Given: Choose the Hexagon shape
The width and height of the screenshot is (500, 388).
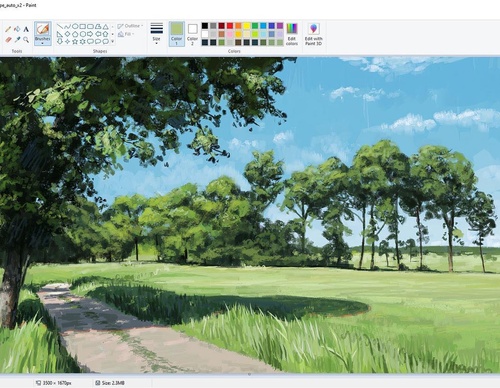Looking at the screenshot, I should click(82, 34).
